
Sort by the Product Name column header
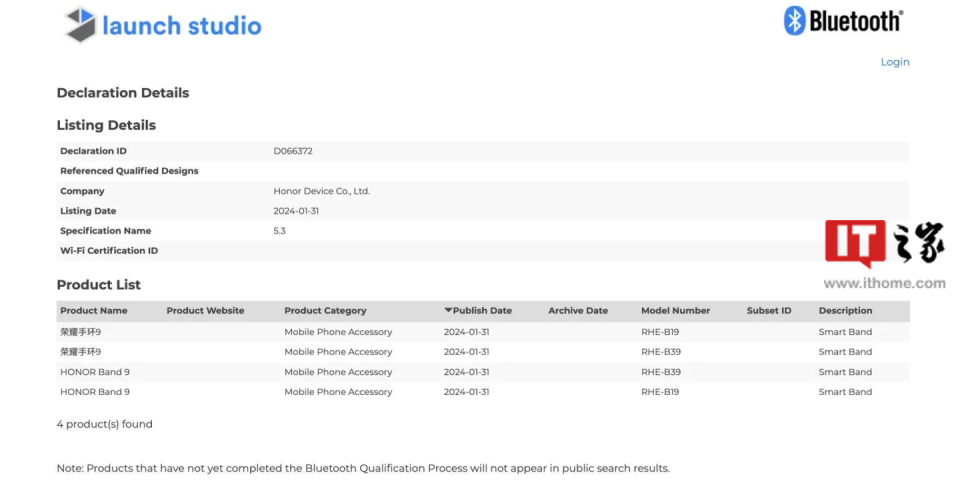[94, 311]
